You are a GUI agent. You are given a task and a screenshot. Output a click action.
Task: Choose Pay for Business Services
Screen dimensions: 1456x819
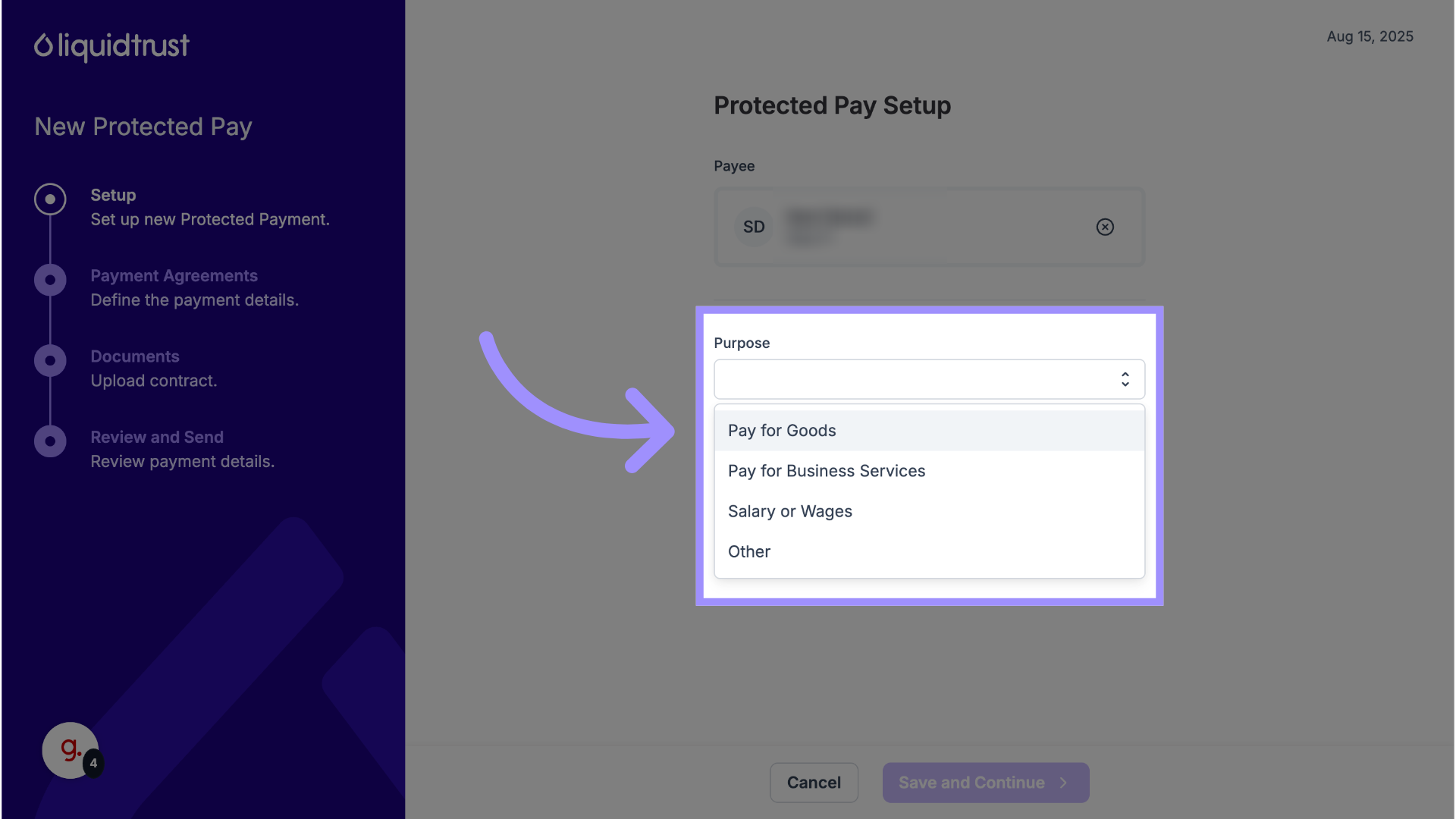[x=827, y=471]
